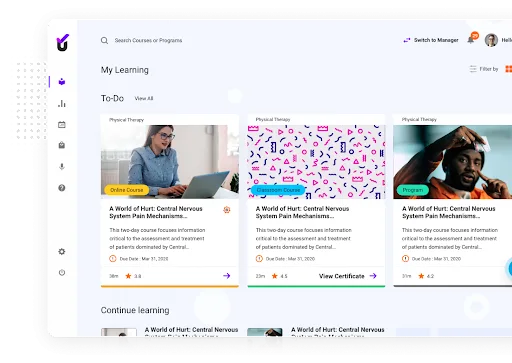Click the blue Classroom Course badge
The image size is (512, 363).
(278, 190)
